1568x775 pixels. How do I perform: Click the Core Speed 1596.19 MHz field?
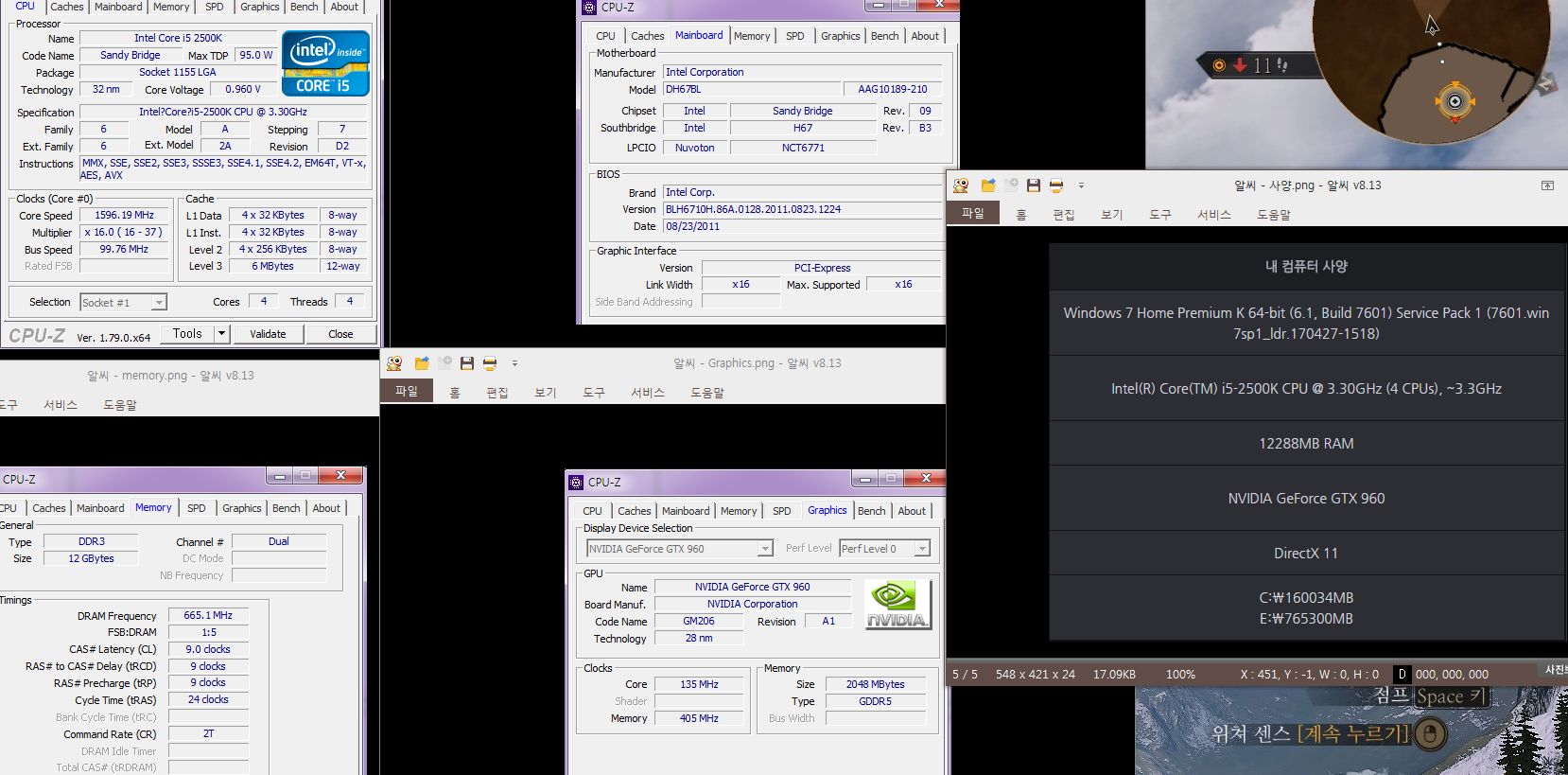coord(124,216)
